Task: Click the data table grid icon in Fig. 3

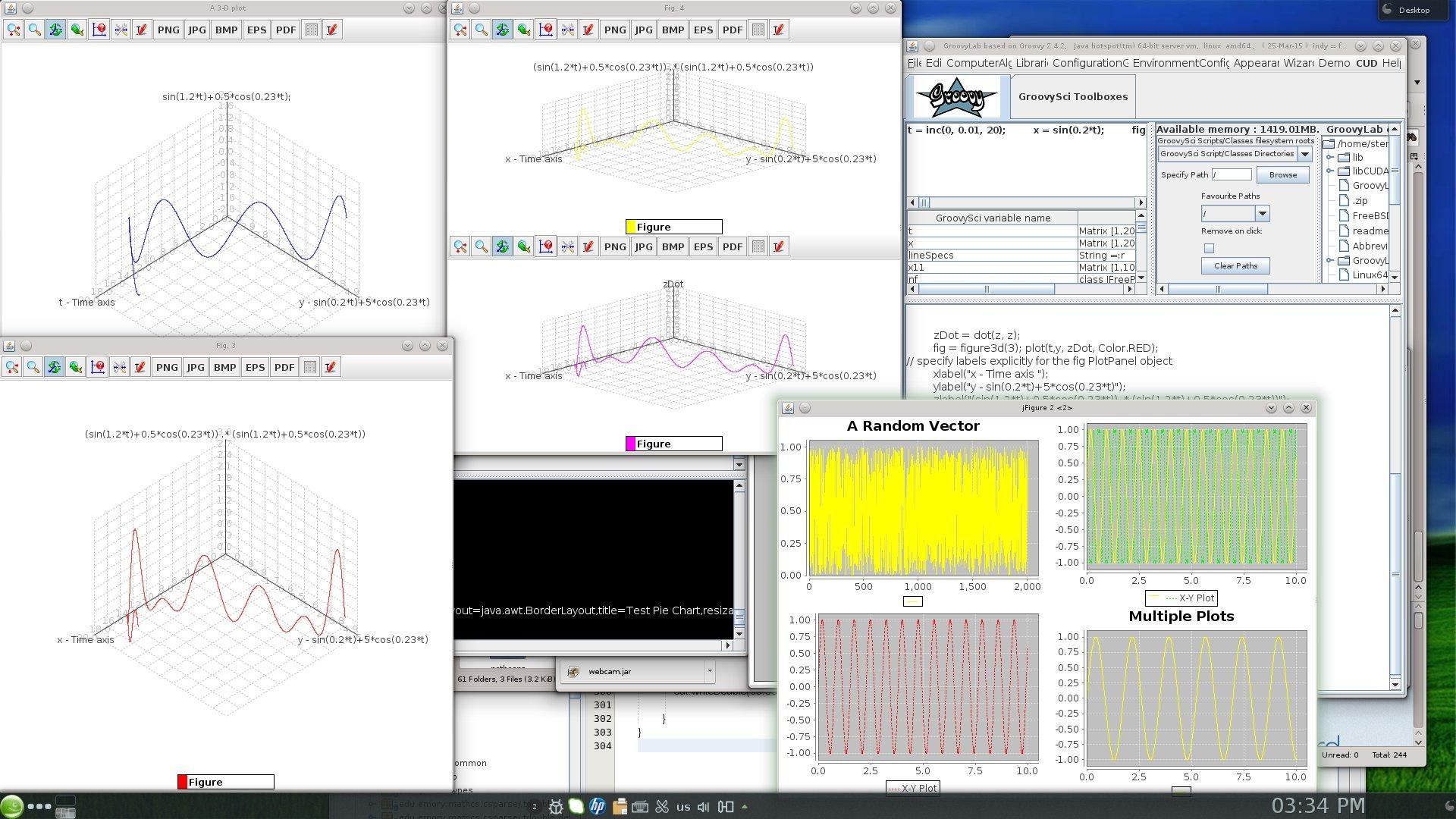Action: pyautogui.click(x=309, y=367)
